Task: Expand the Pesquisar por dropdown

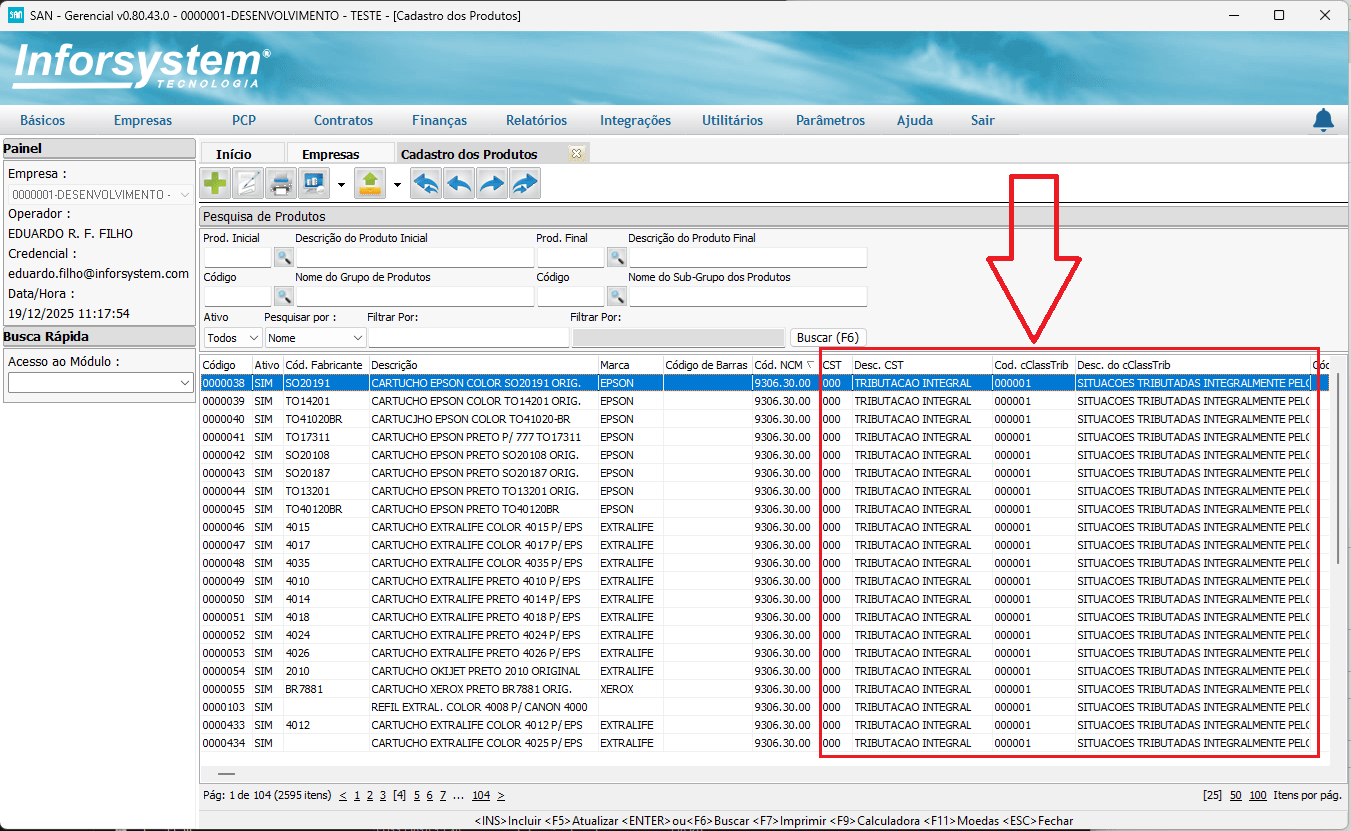Action: (315, 338)
